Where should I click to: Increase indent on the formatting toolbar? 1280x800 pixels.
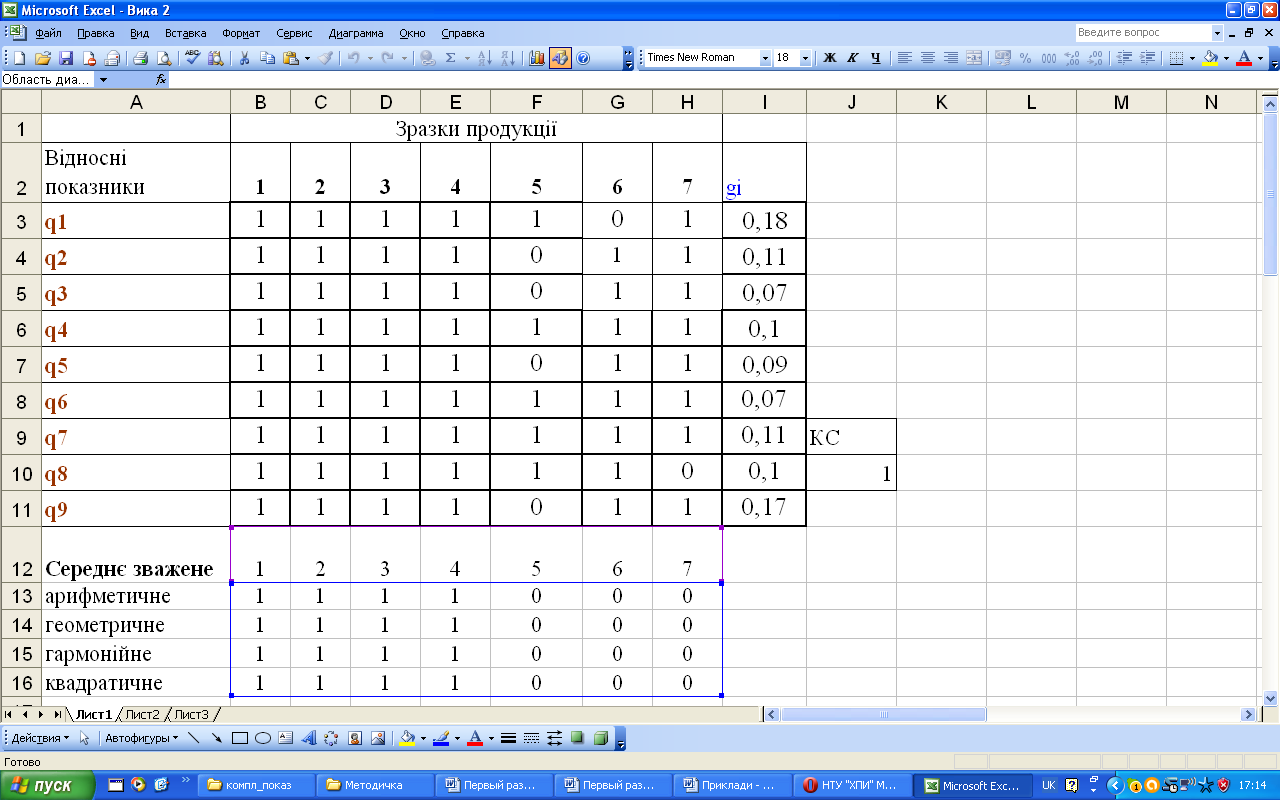click(x=1148, y=58)
